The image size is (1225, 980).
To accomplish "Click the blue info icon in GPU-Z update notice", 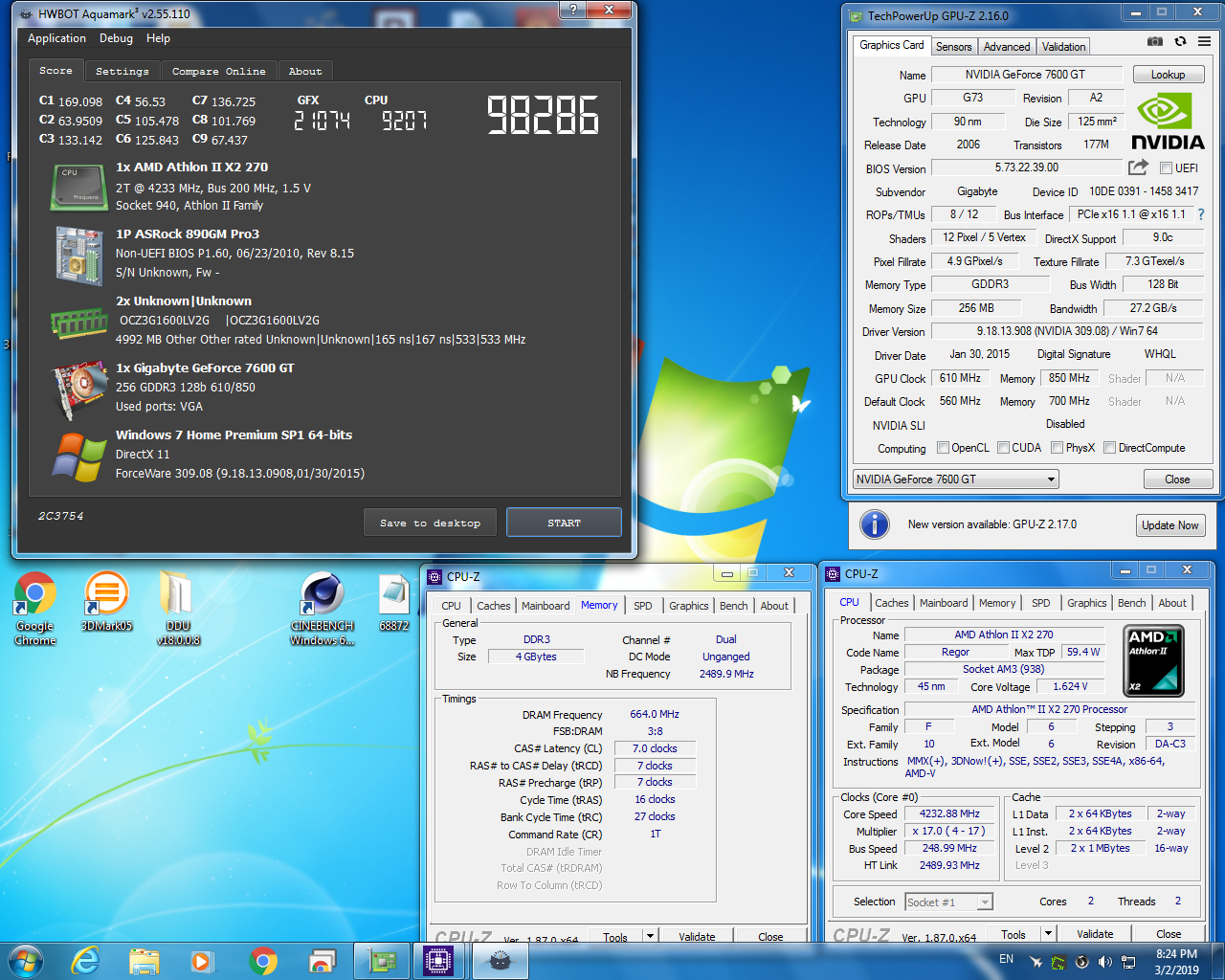I will [875, 524].
